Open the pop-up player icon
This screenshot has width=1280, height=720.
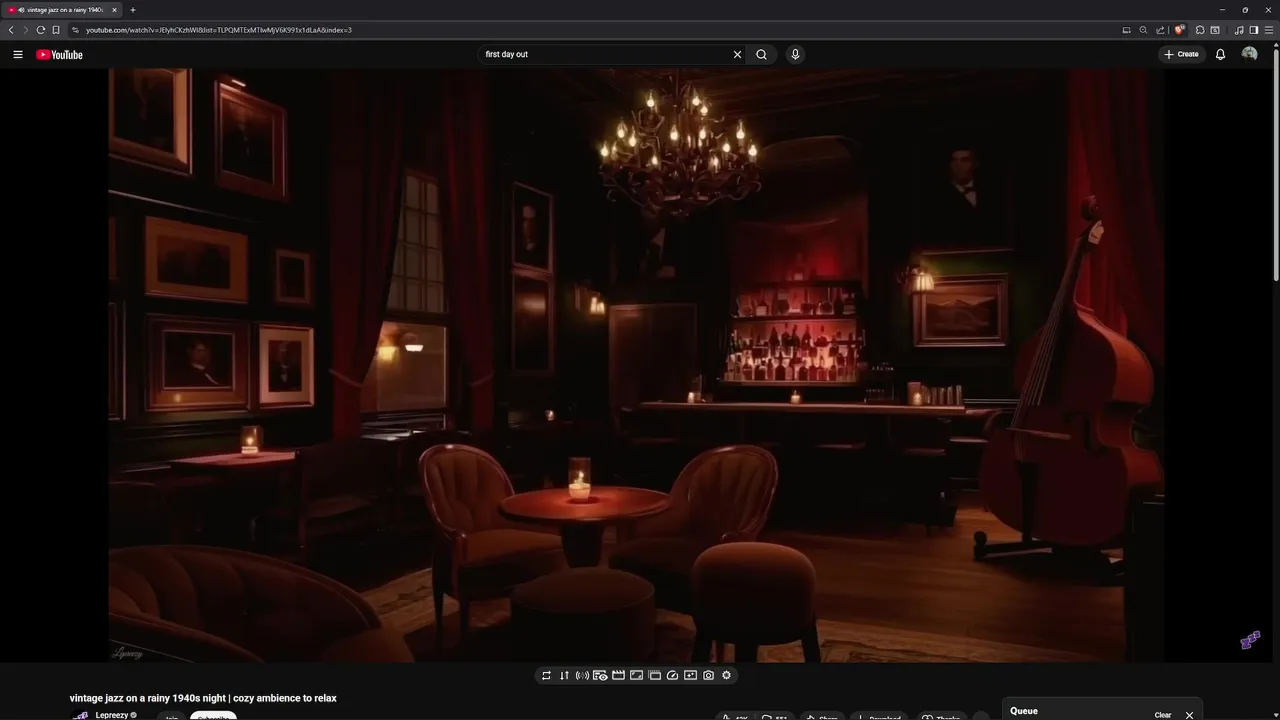(654, 675)
